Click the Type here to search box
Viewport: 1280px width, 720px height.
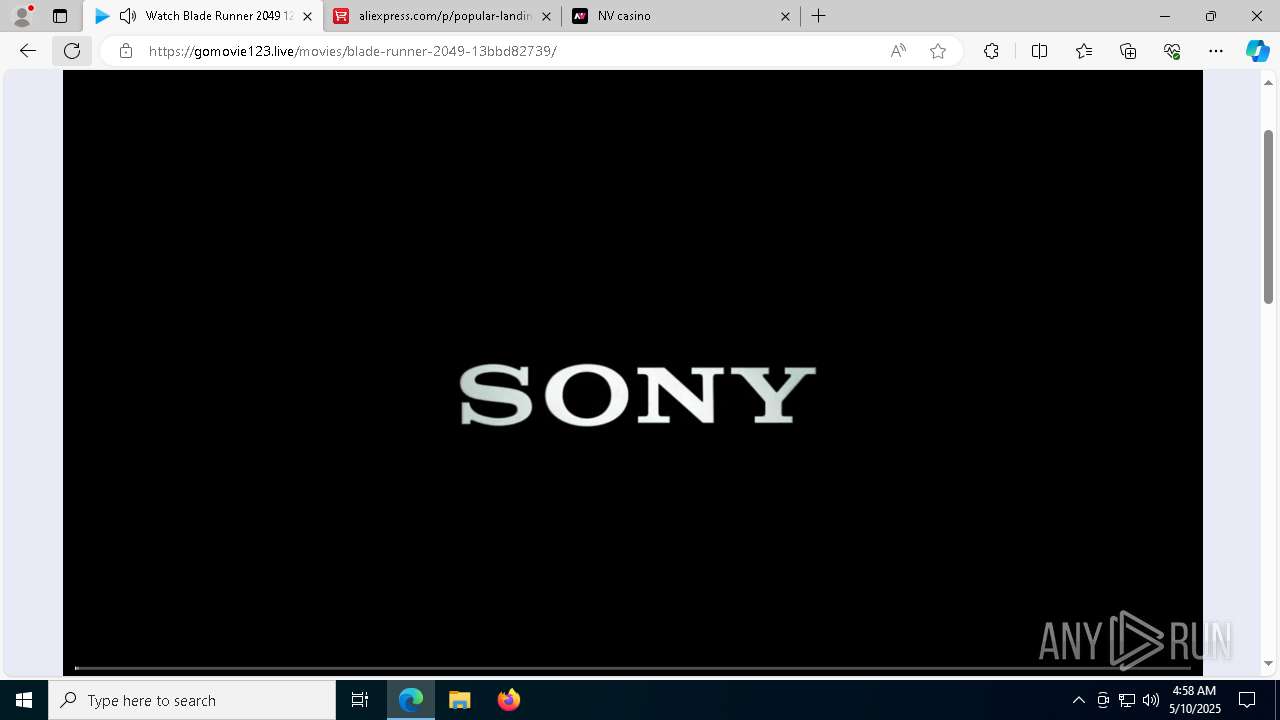192,700
